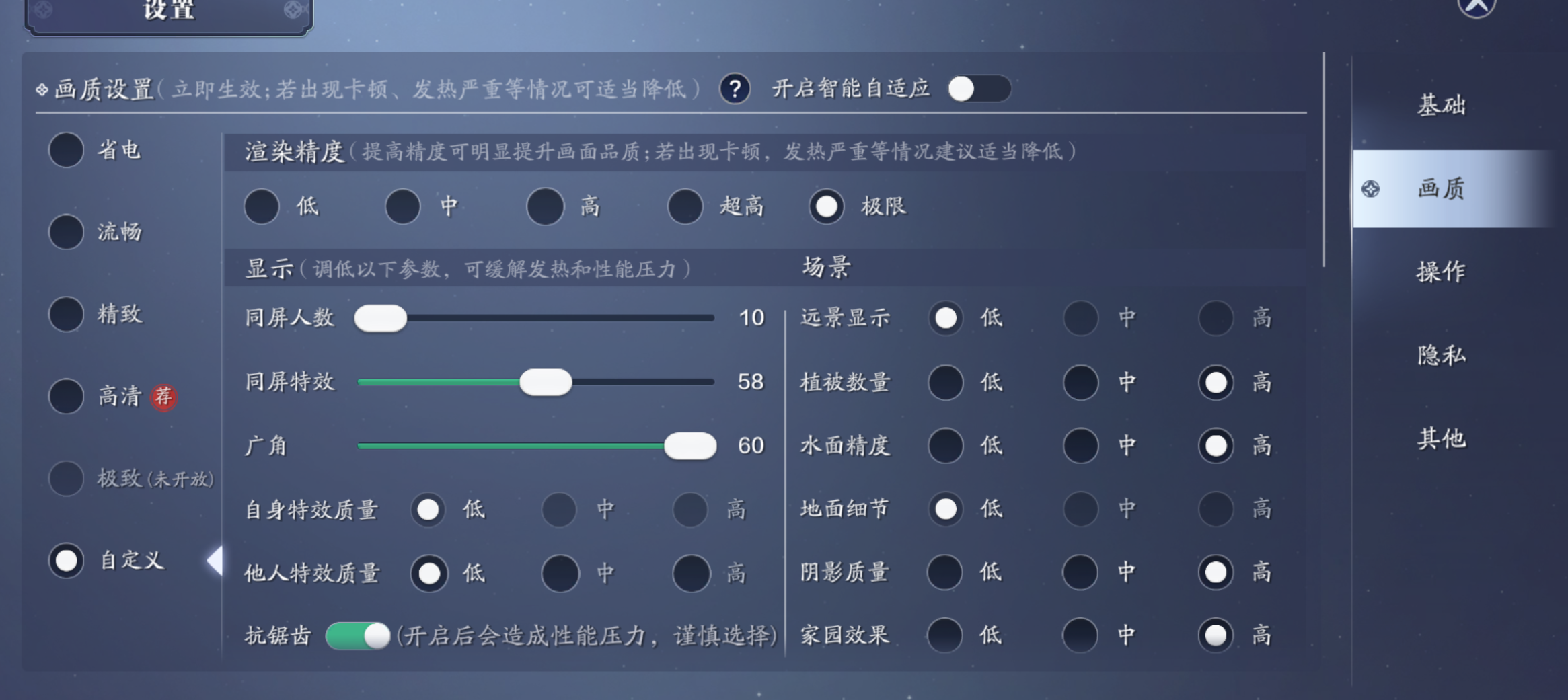
Task: Switch to the 操作 settings tab
Action: coord(1441,272)
